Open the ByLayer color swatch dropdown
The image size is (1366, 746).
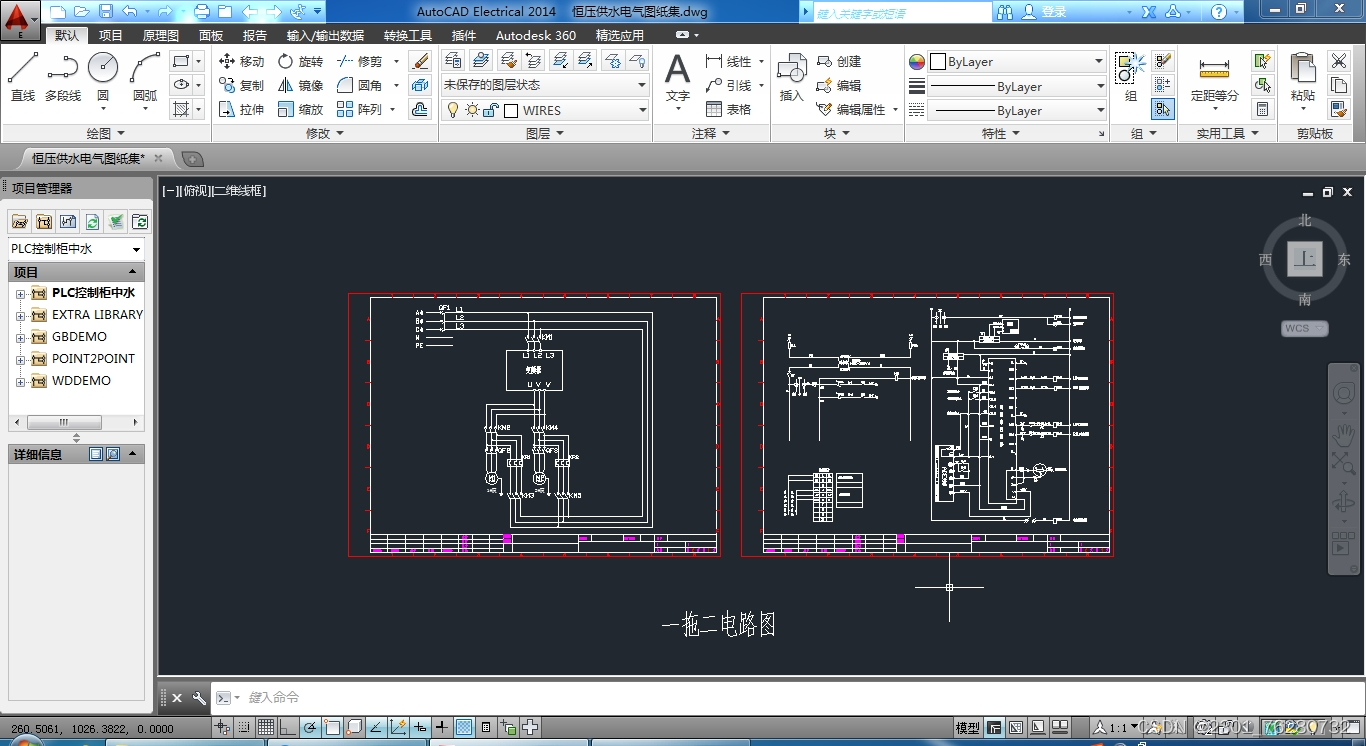pos(1017,61)
